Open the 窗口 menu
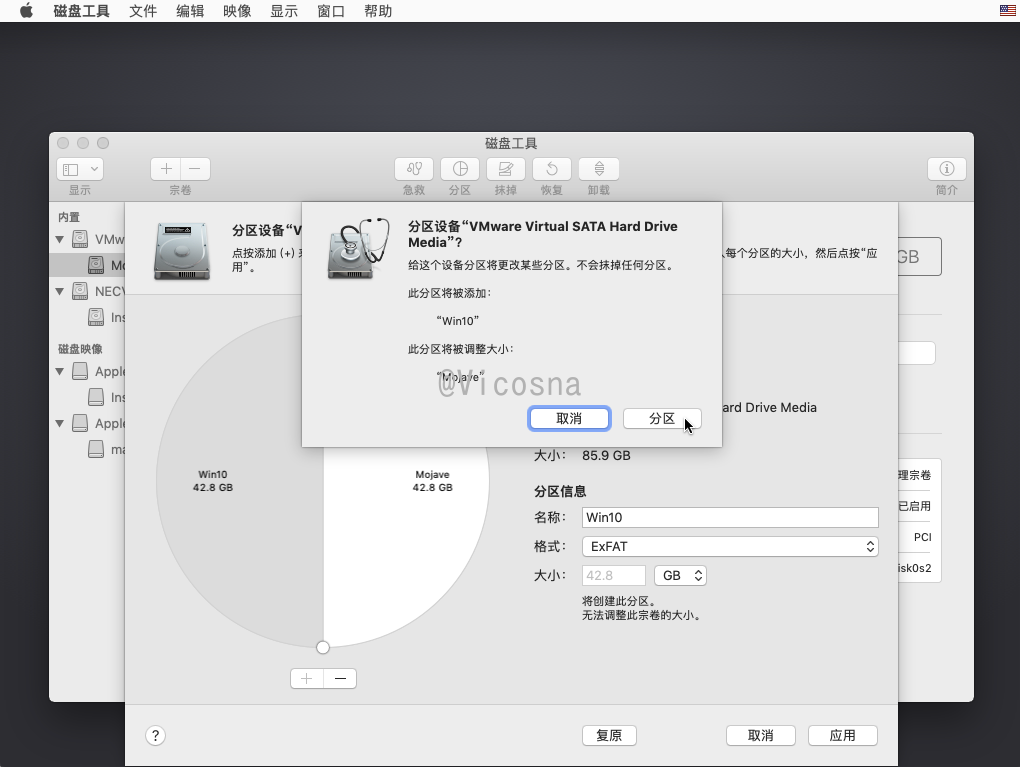Image resolution: width=1020 pixels, height=767 pixels. click(330, 11)
